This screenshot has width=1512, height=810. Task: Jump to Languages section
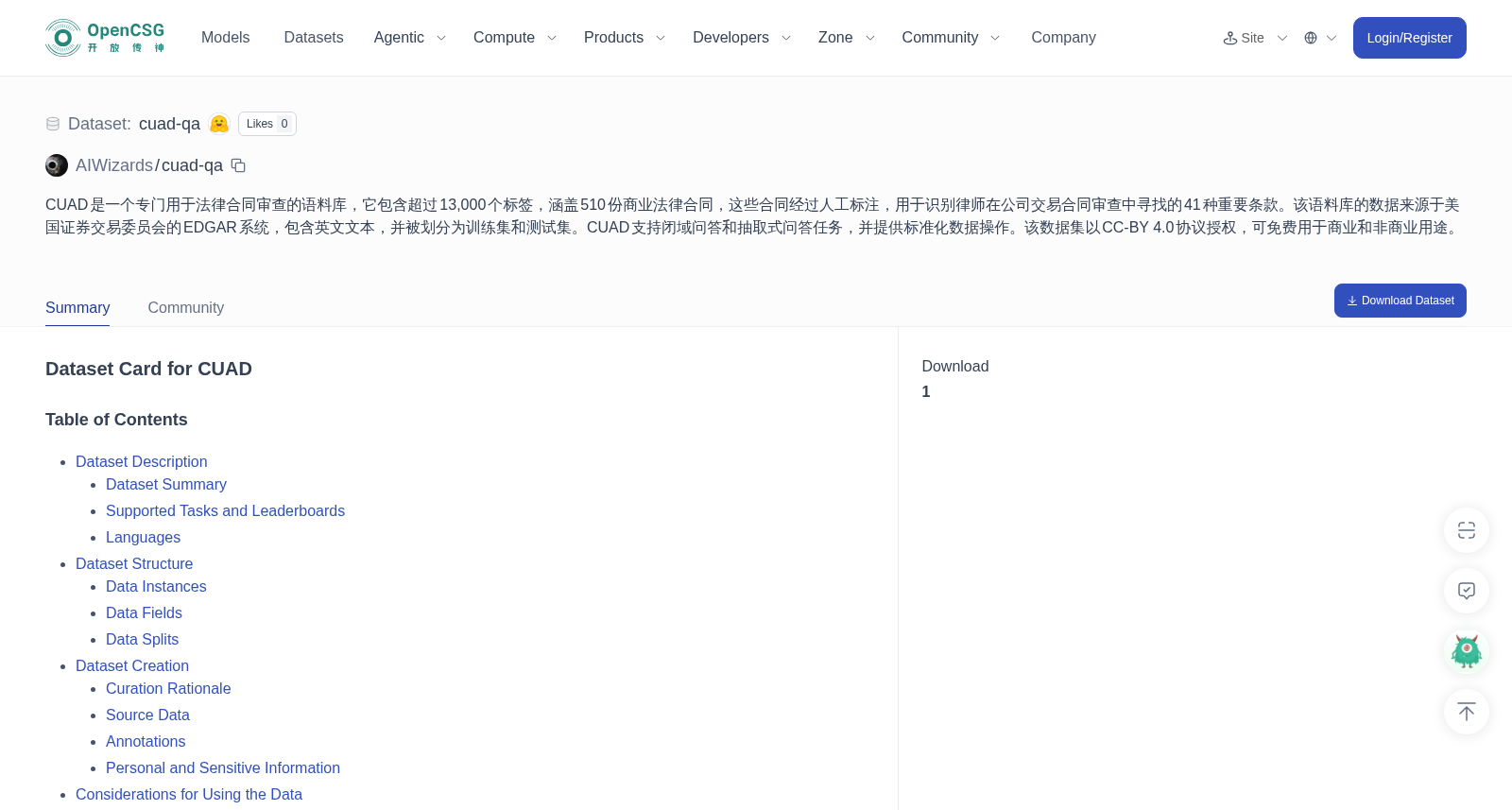143,537
